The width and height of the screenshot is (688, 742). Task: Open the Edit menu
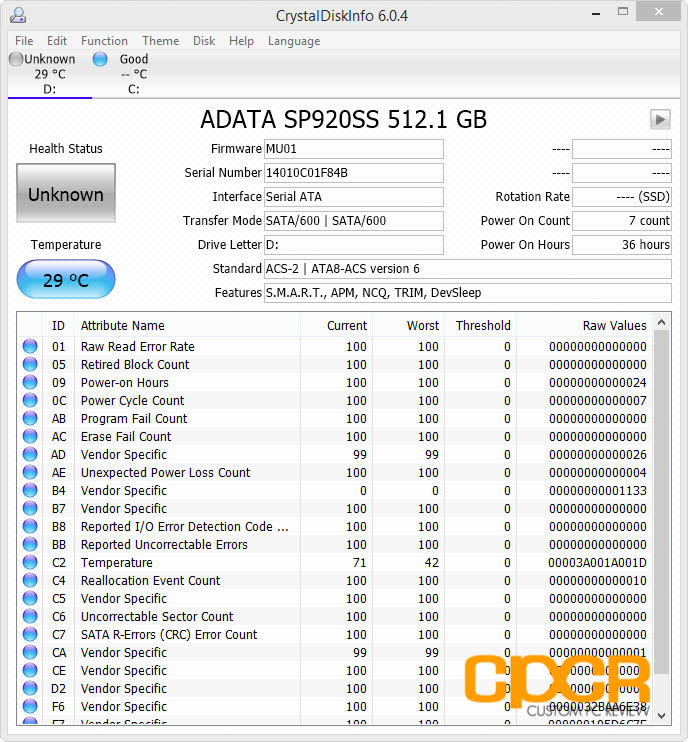pyautogui.click(x=57, y=41)
